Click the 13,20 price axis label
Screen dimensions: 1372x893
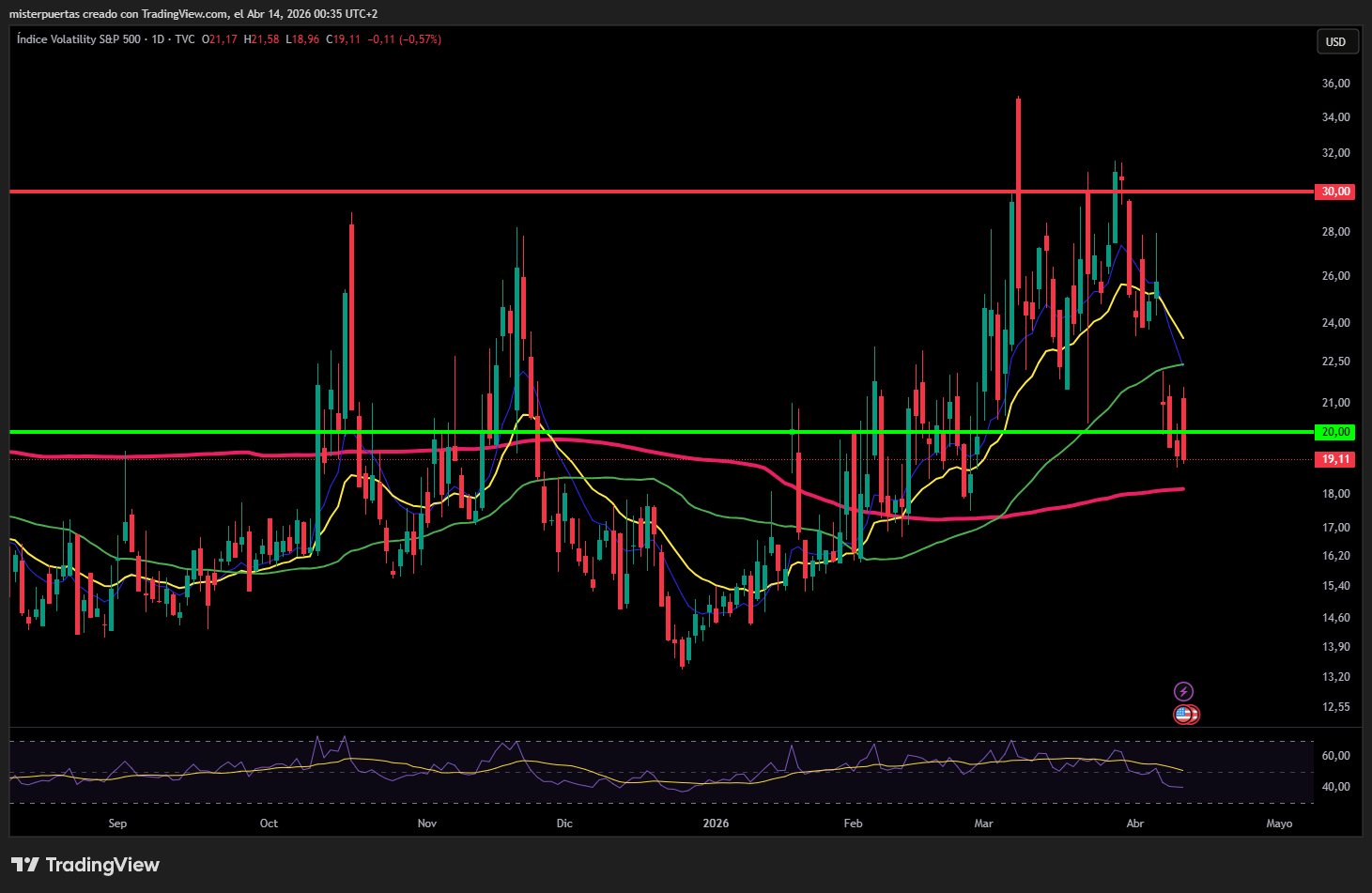click(1335, 677)
